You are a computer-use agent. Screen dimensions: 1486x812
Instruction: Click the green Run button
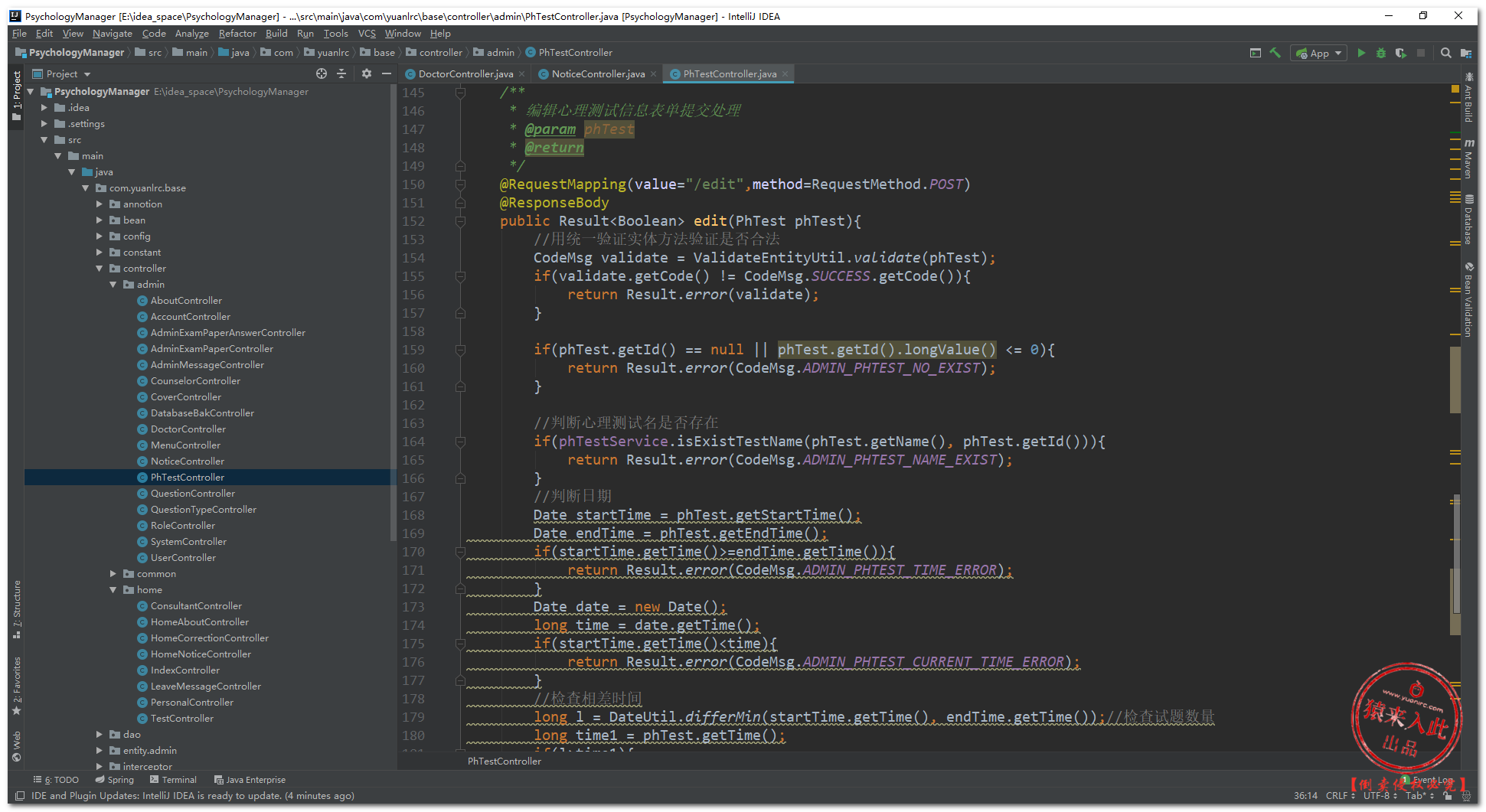1361,53
